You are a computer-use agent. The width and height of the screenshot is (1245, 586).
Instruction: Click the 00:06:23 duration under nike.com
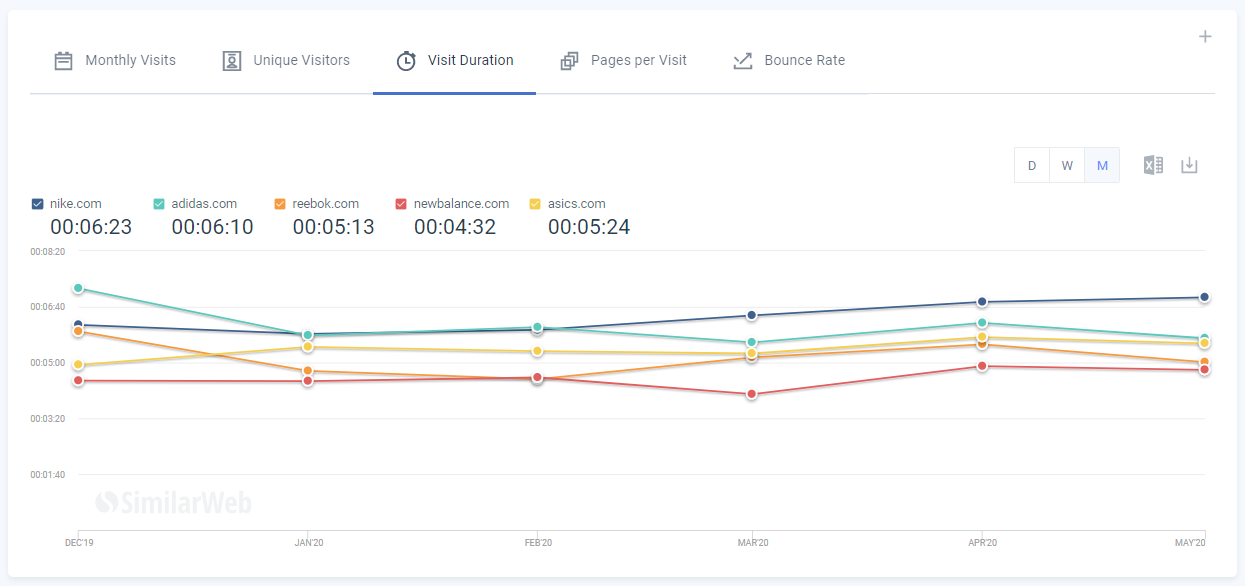(91, 227)
